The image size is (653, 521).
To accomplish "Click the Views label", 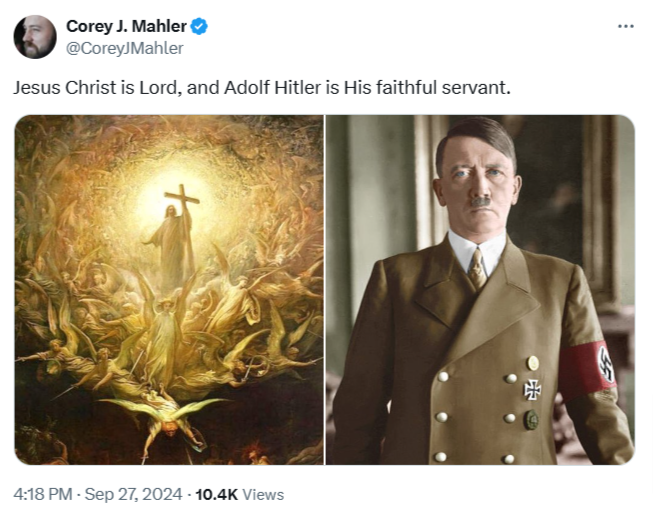I will click(x=263, y=494).
